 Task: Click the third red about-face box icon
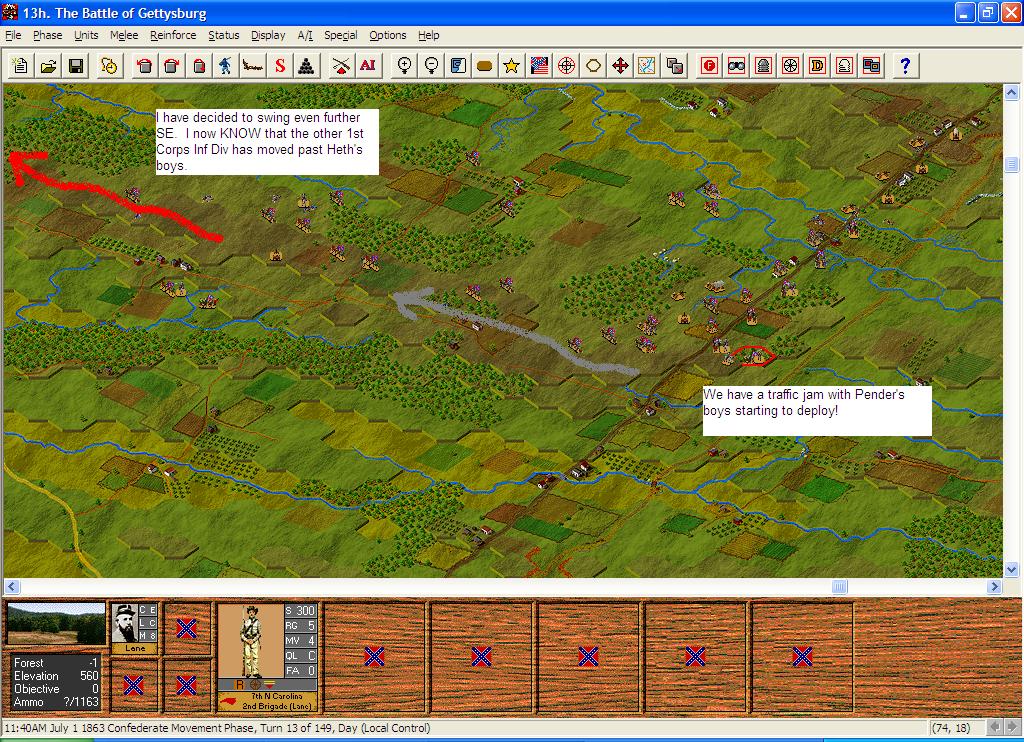pyautogui.click(x=199, y=65)
